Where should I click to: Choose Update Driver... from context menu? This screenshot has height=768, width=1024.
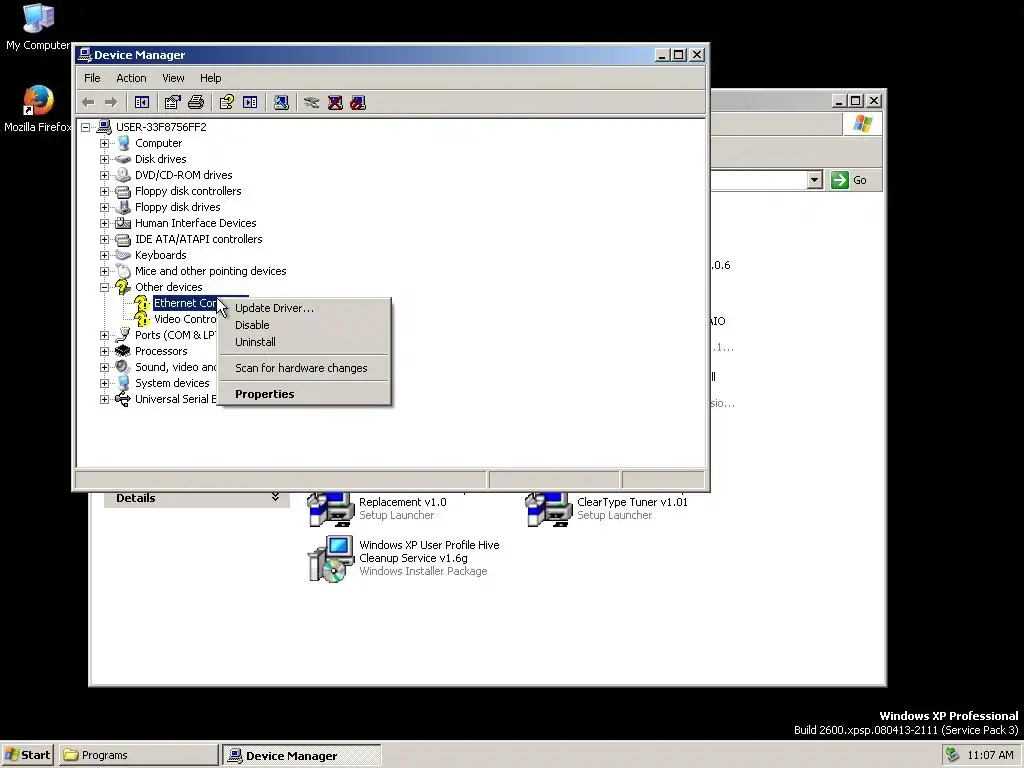coord(304,308)
